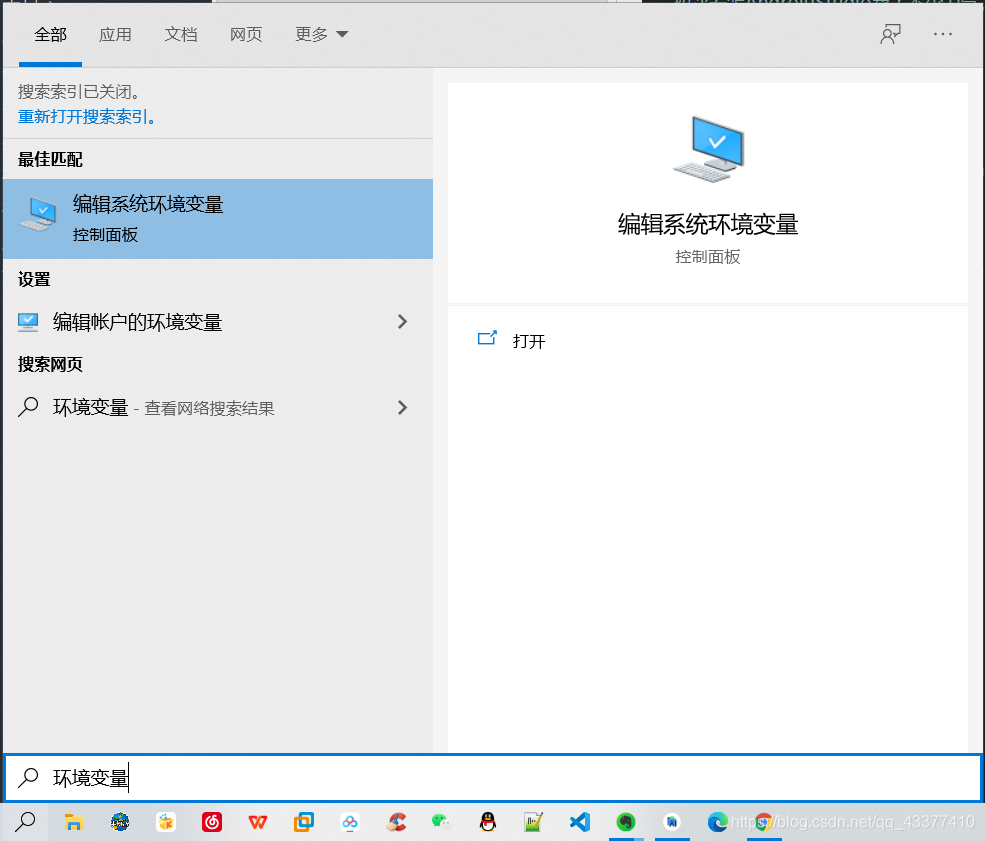Click 打开 to open environment variables editor
Image resolution: width=985 pixels, height=841 pixels.
(x=528, y=341)
